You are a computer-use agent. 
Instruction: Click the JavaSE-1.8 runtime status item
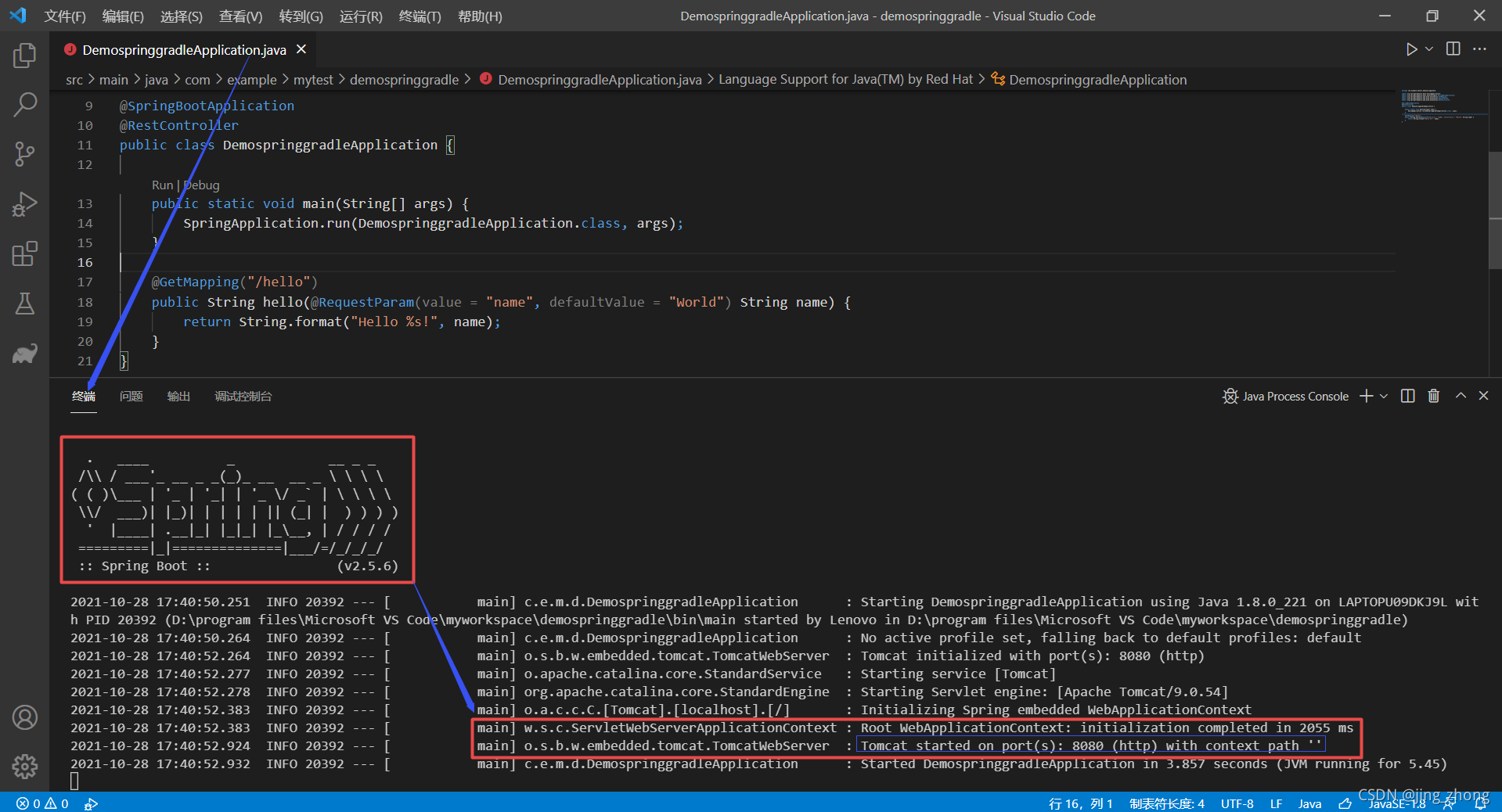coord(1397,803)
